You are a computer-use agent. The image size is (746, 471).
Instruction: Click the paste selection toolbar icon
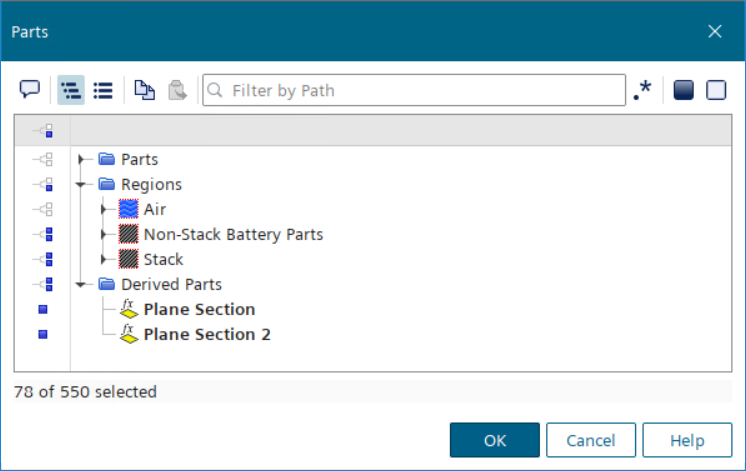177,90
